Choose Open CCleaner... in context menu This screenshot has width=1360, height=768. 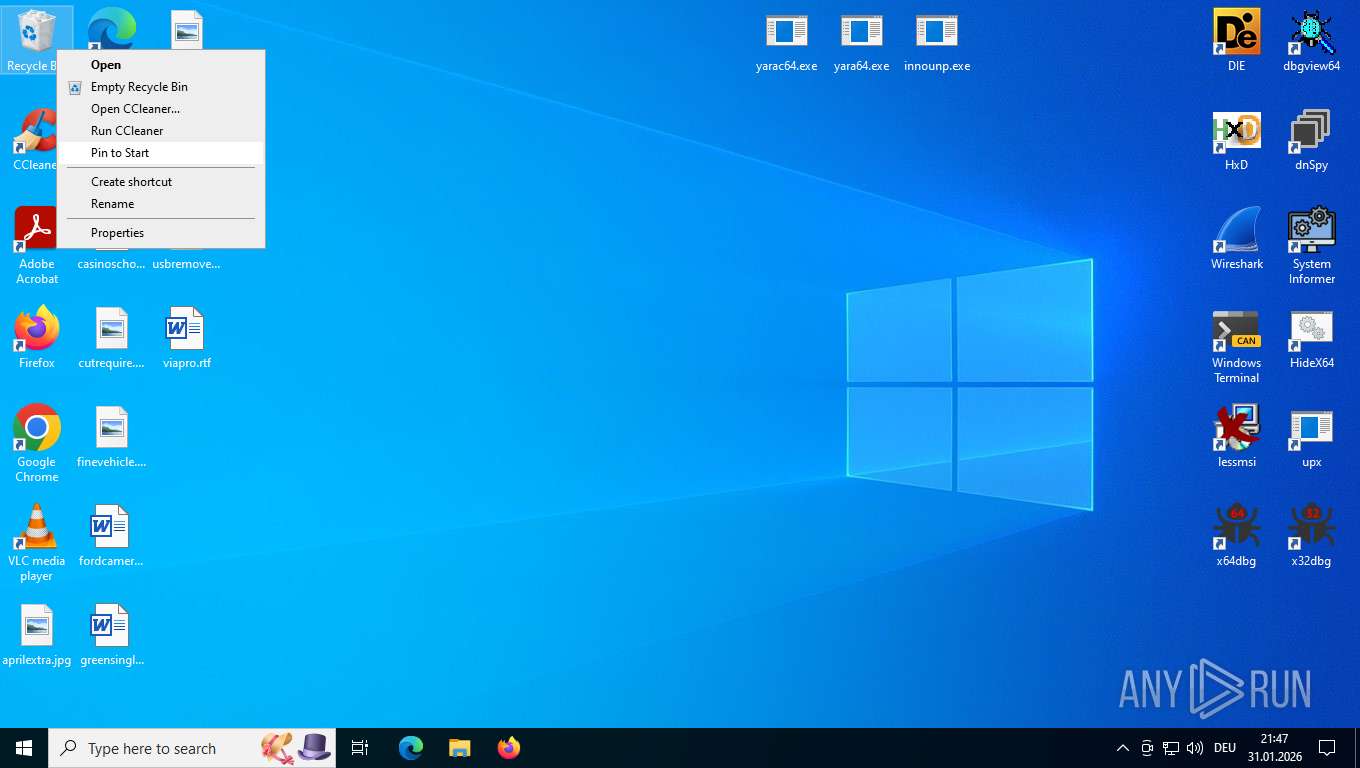click(161, 109)
